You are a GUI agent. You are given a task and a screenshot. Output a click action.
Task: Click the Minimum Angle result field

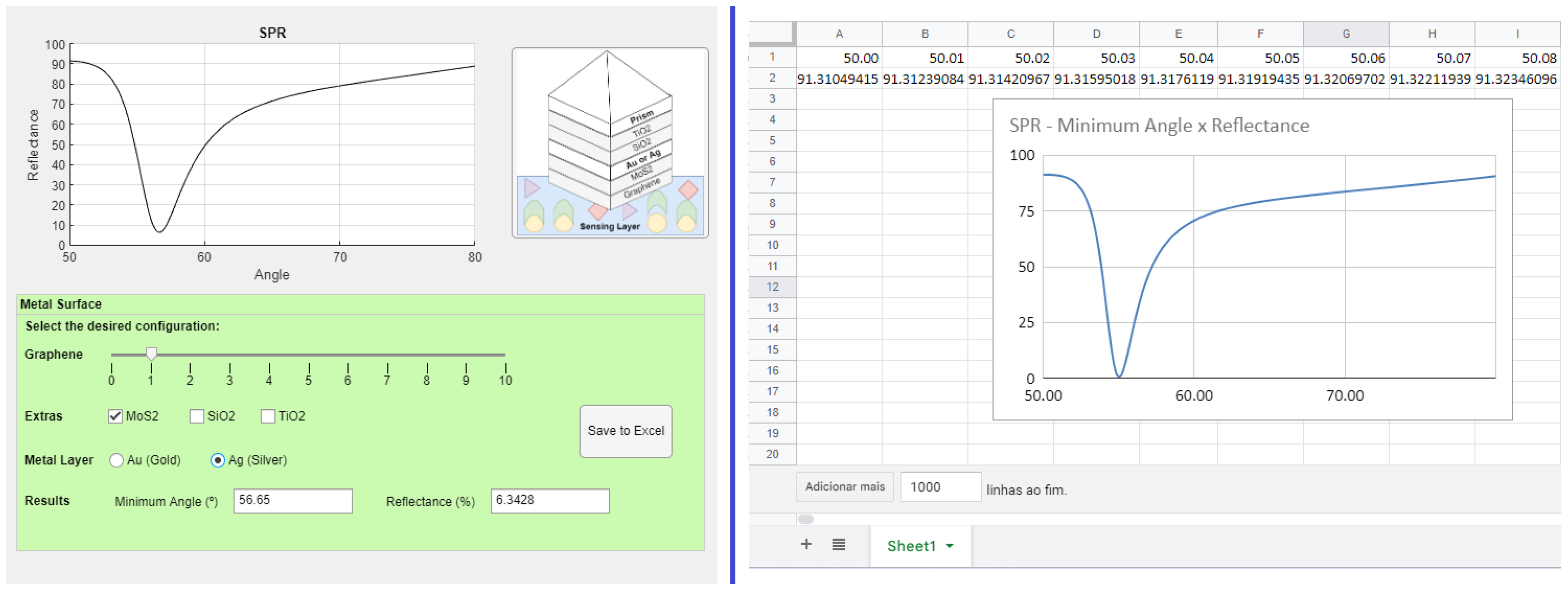click(293, 500)
